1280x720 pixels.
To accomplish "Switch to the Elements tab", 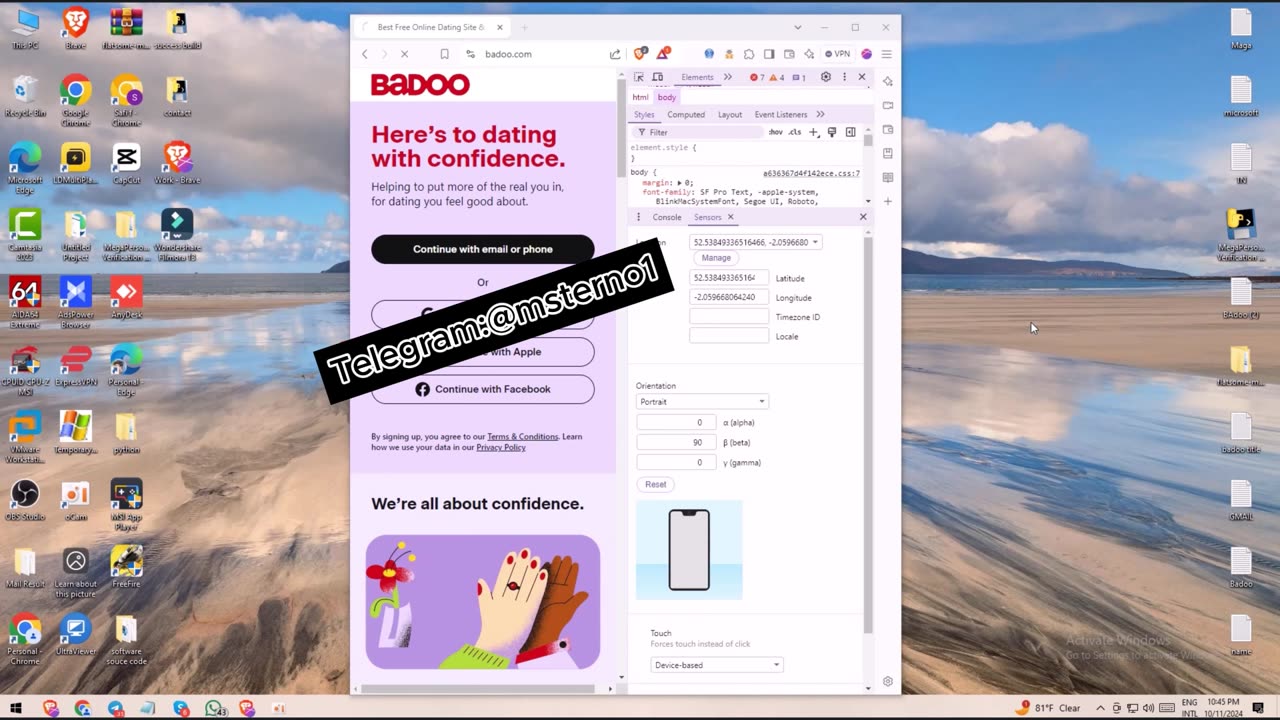I will [x=697, y=77].
